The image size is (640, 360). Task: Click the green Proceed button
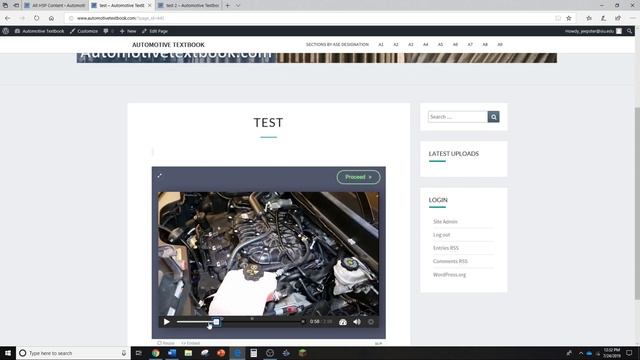click(x=358, y=177)
